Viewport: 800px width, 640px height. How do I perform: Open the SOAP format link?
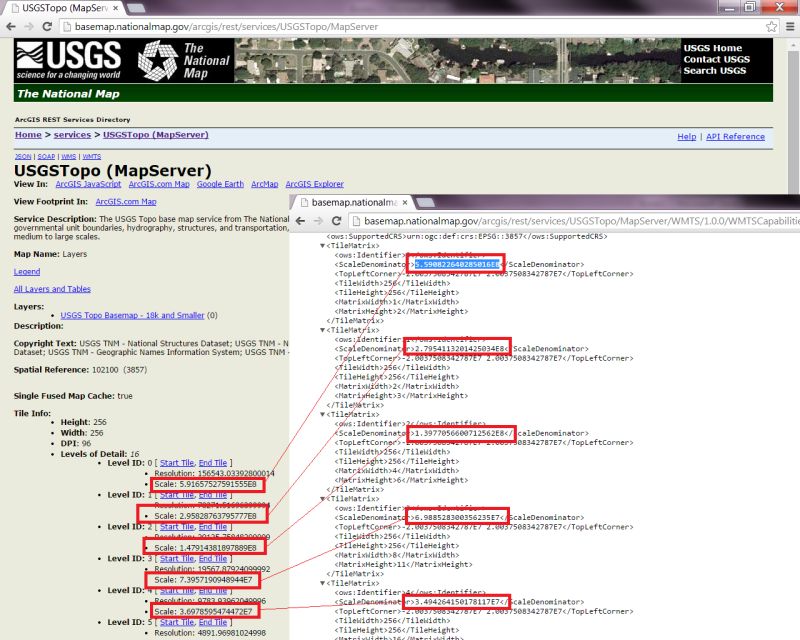point(46,156)
